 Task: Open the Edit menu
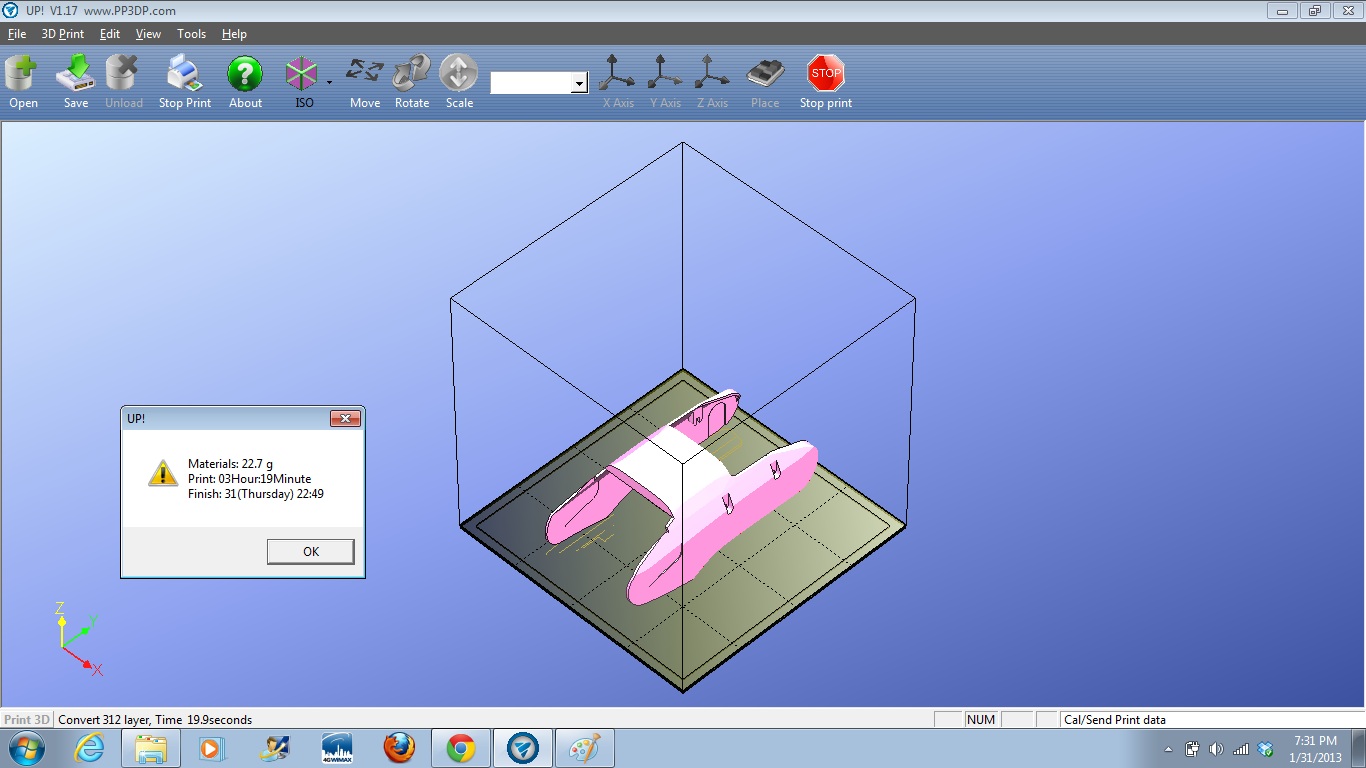click(x=110, y=34)
